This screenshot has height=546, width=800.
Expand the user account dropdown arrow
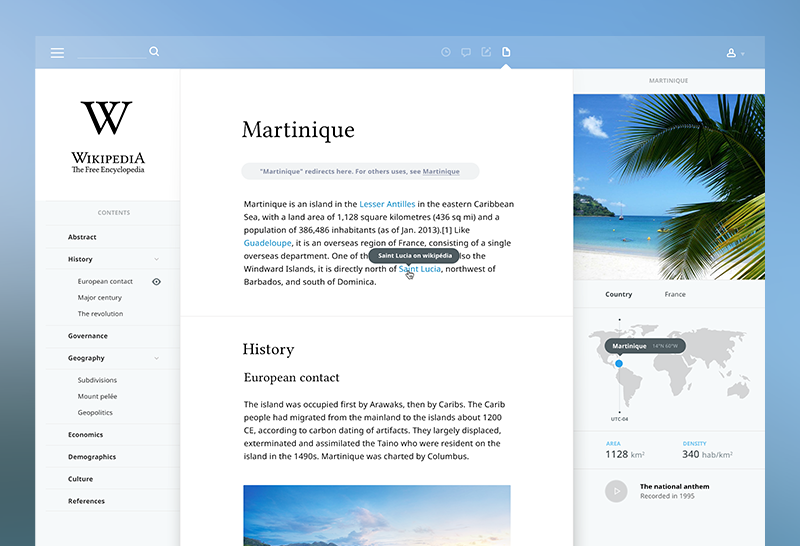point(742,54)
